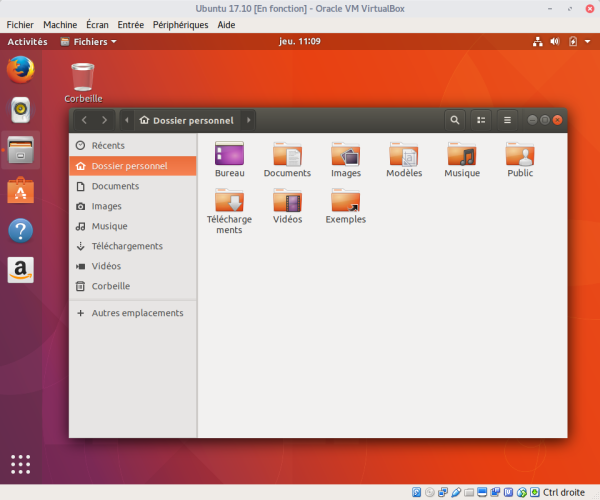Open the Machine menu in VirtualBox
The width and height of the screenshot is (600, 500).
pos(60,24)
